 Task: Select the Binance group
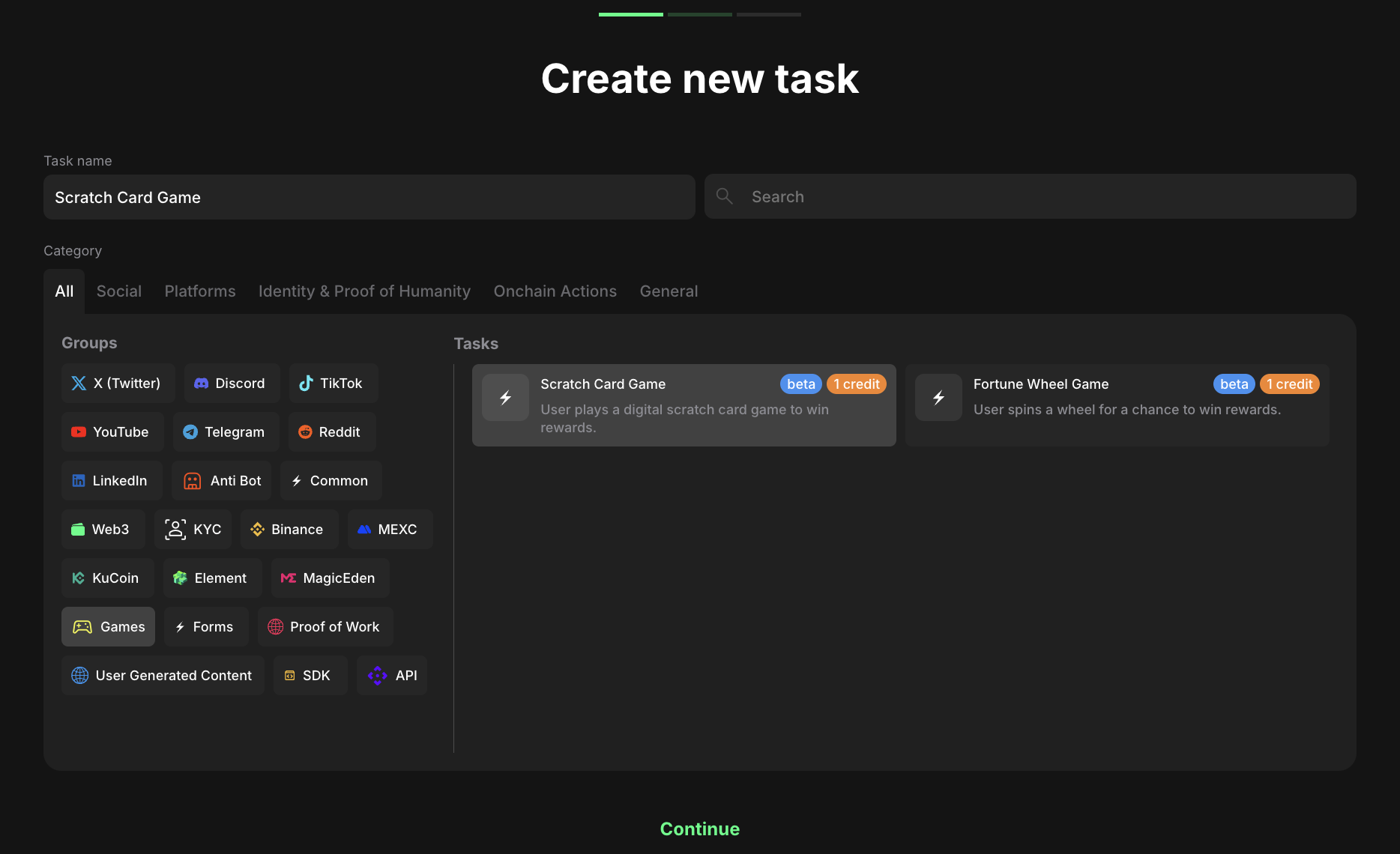tap(289, 530)
